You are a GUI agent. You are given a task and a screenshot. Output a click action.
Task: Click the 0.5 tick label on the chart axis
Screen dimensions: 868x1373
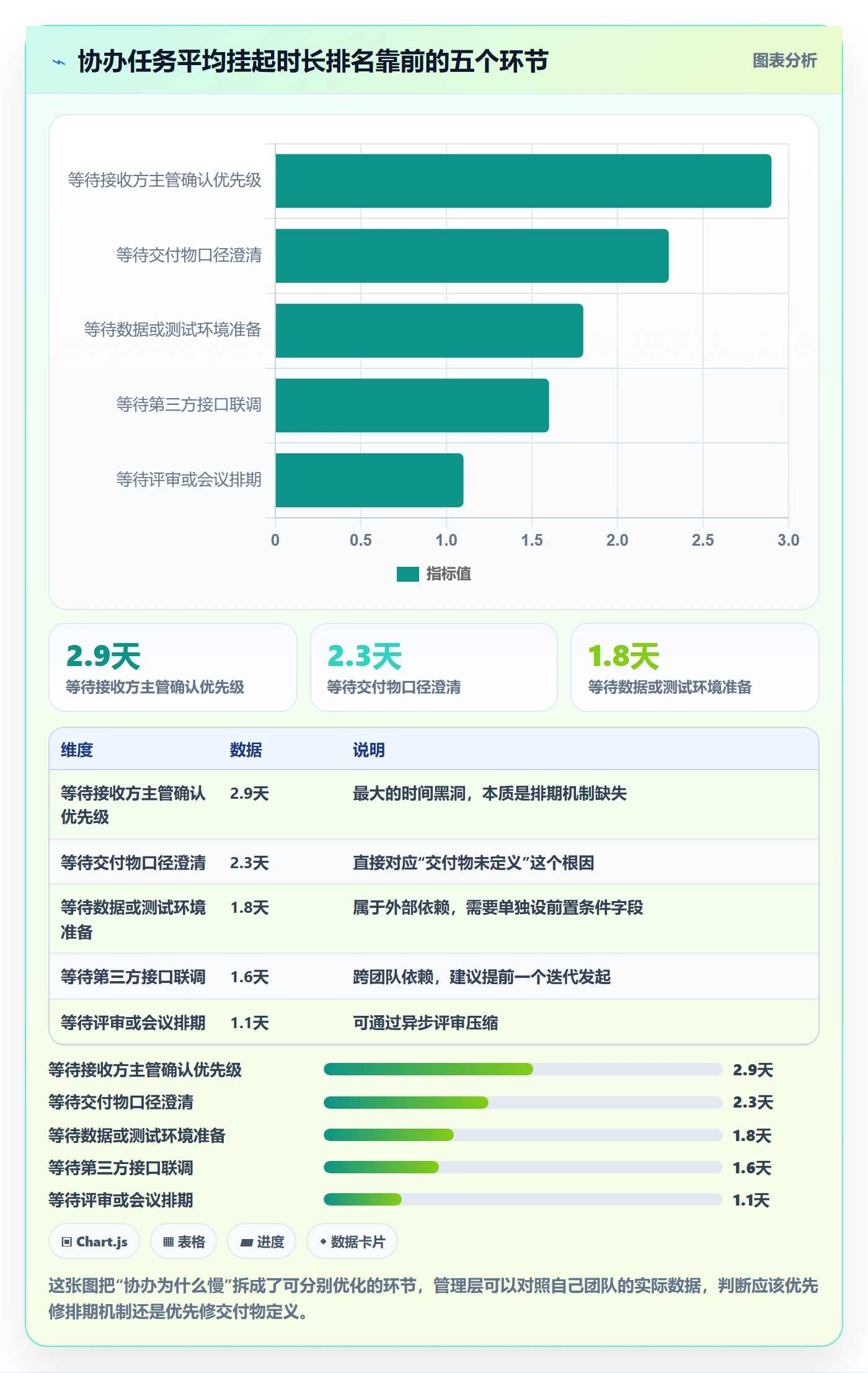(x=361, y=540)
